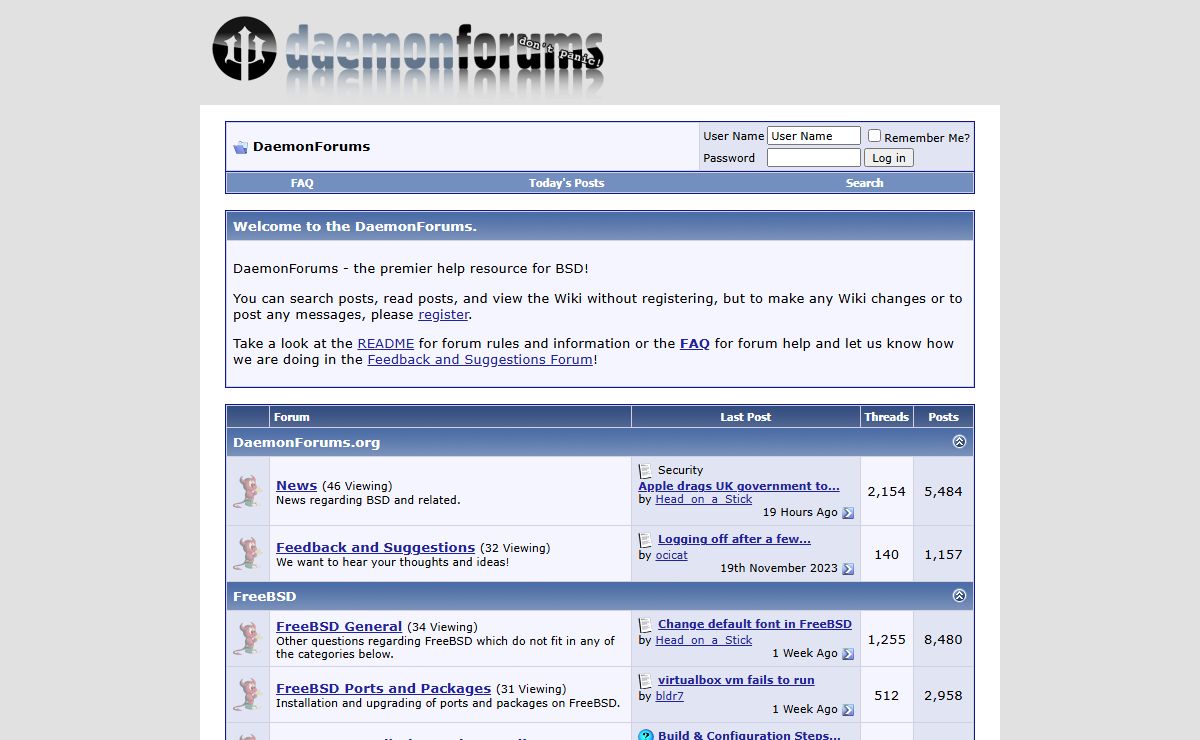Click the DaemonForums.org category heading

tap(306, 442)
